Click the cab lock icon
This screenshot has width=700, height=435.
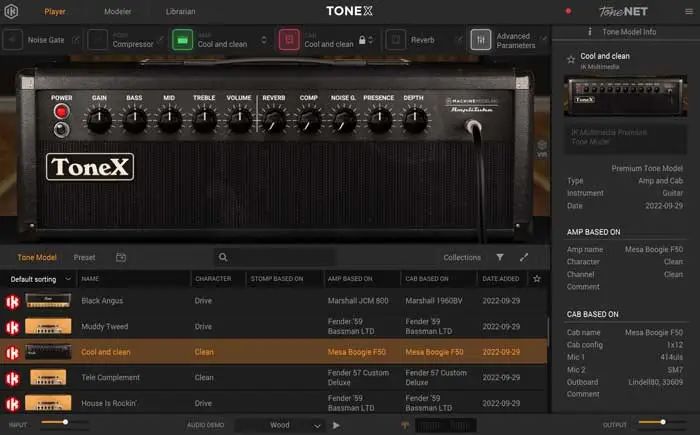[x=362, y=40]
